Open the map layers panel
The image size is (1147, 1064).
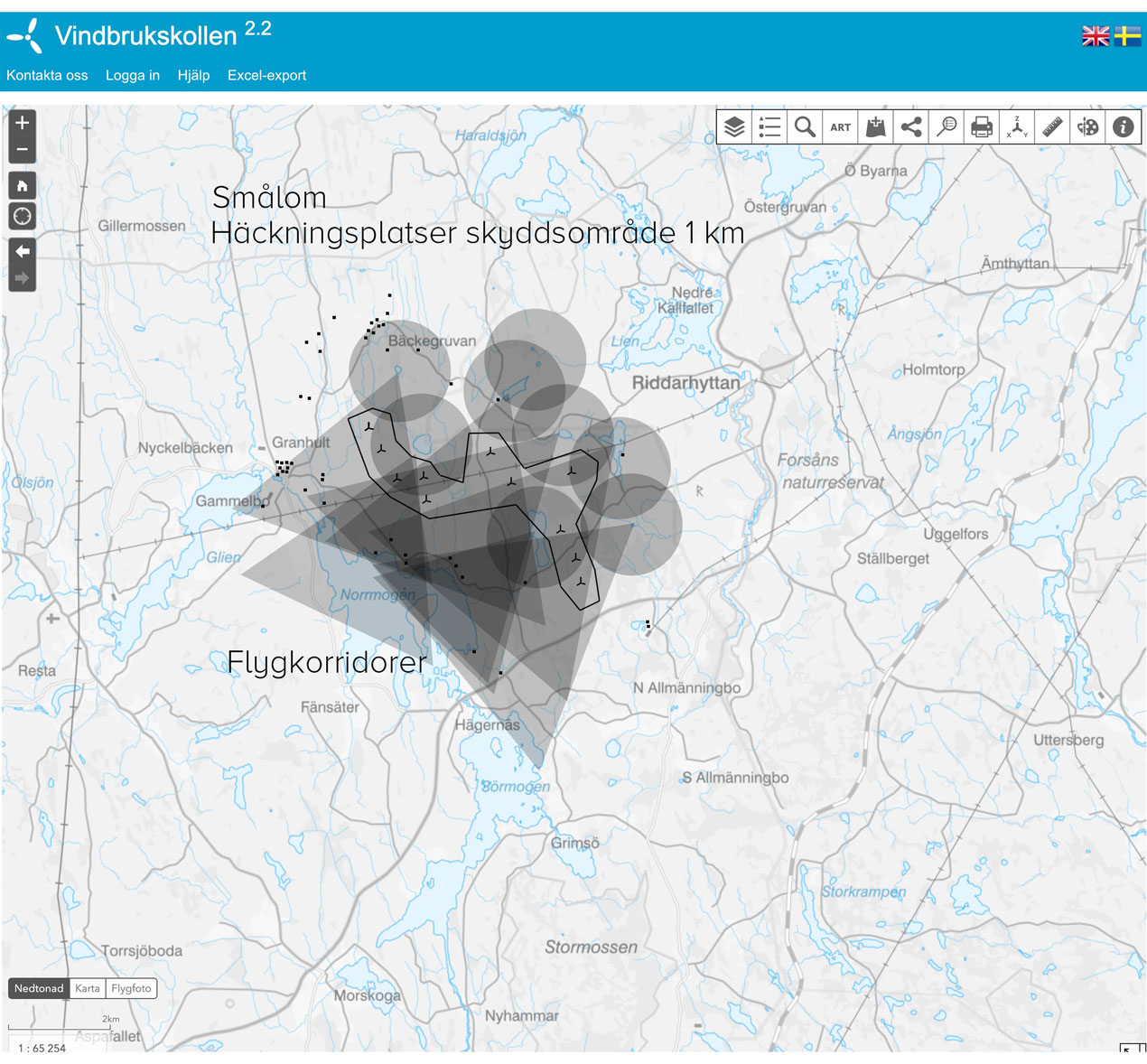coord(734,127)
